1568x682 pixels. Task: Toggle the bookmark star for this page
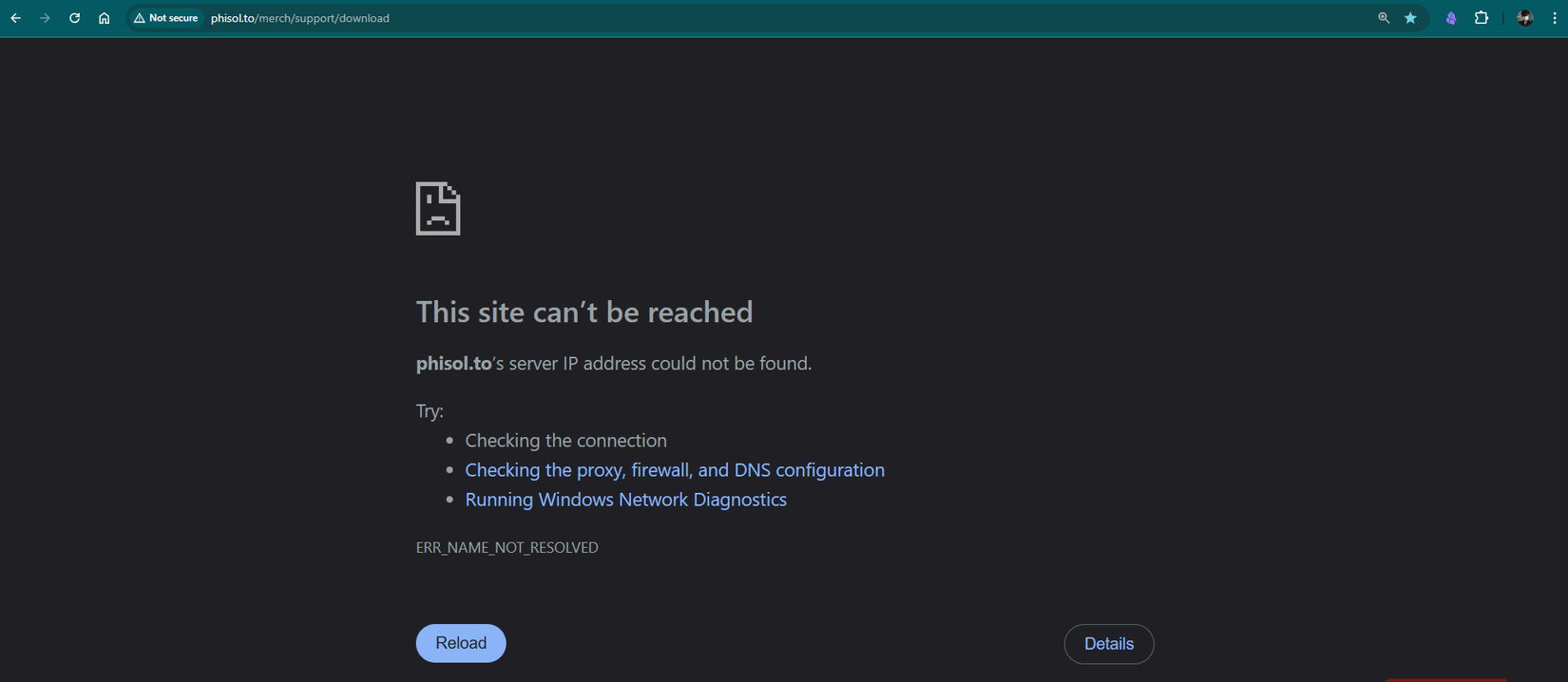coord(1410,18)
